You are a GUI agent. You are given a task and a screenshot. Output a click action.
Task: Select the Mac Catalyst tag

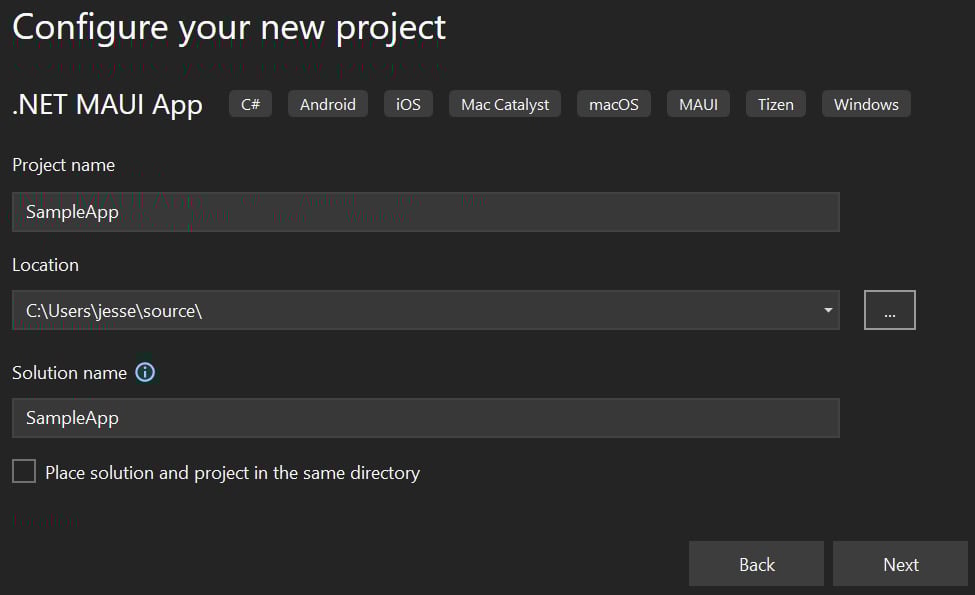(505, 104)
